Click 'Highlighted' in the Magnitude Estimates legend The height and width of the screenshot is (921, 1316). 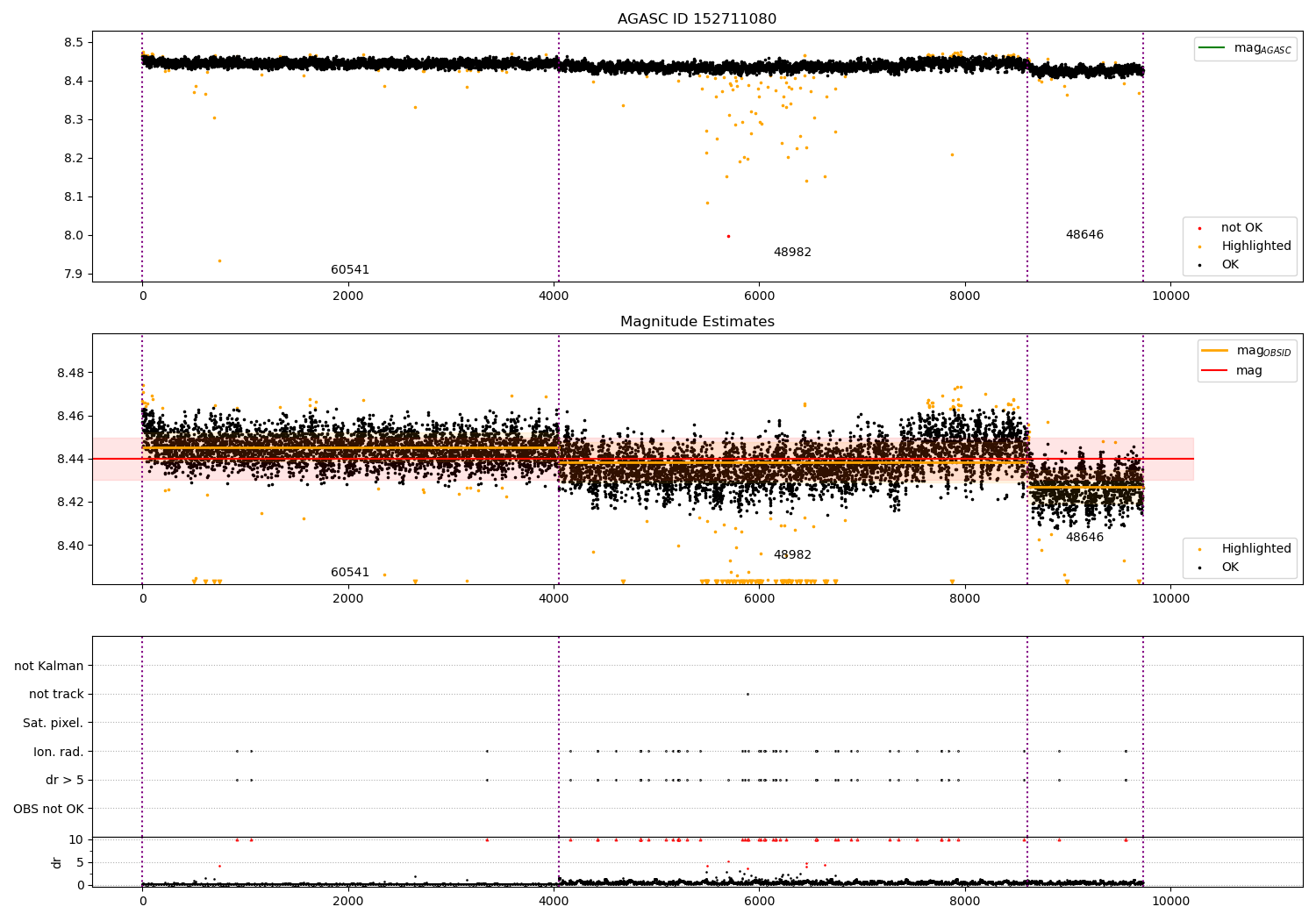pyautogui.click(x=1256, y=549)
